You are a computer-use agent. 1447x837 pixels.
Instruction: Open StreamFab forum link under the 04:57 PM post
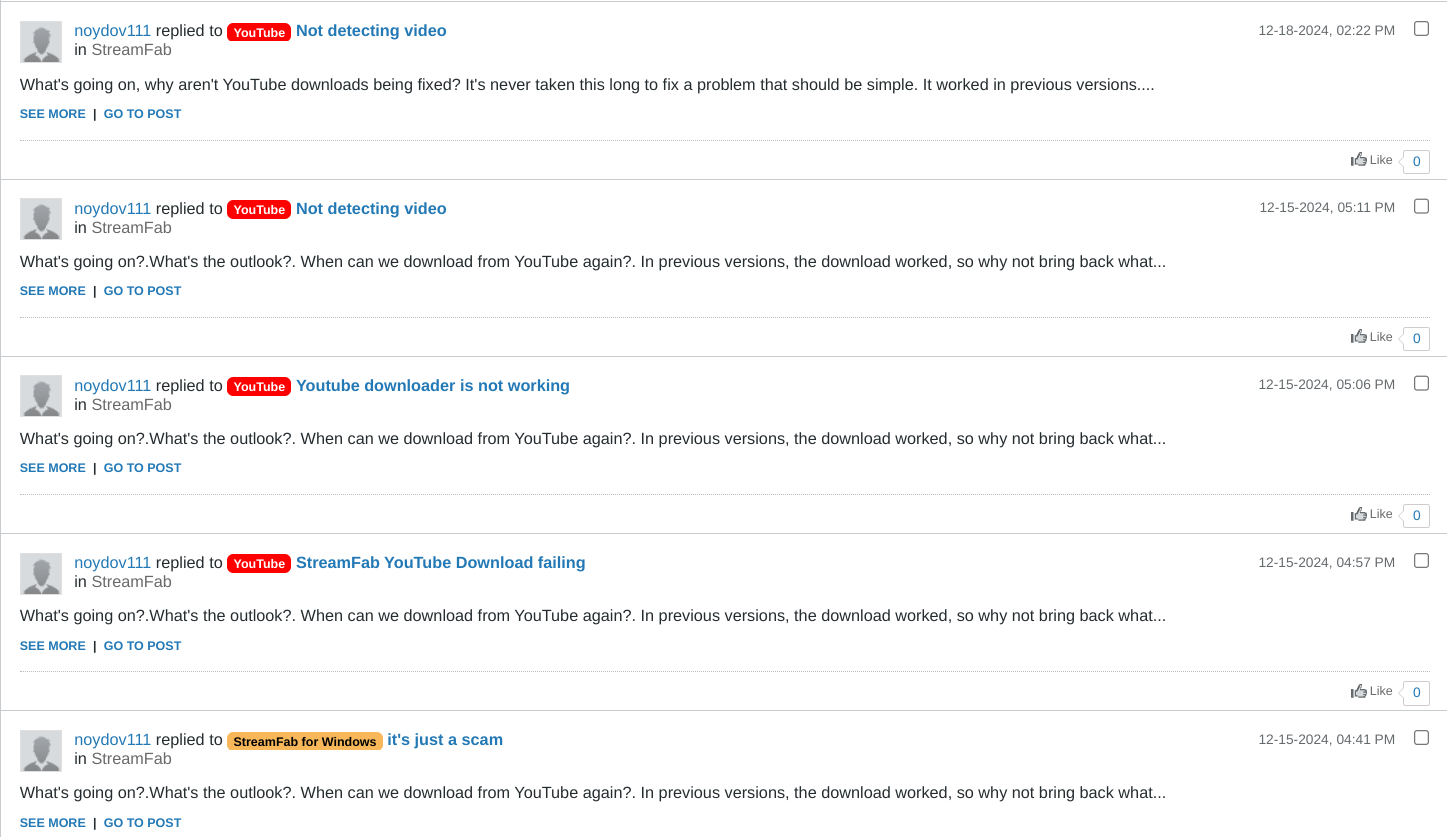coord(131,582)
